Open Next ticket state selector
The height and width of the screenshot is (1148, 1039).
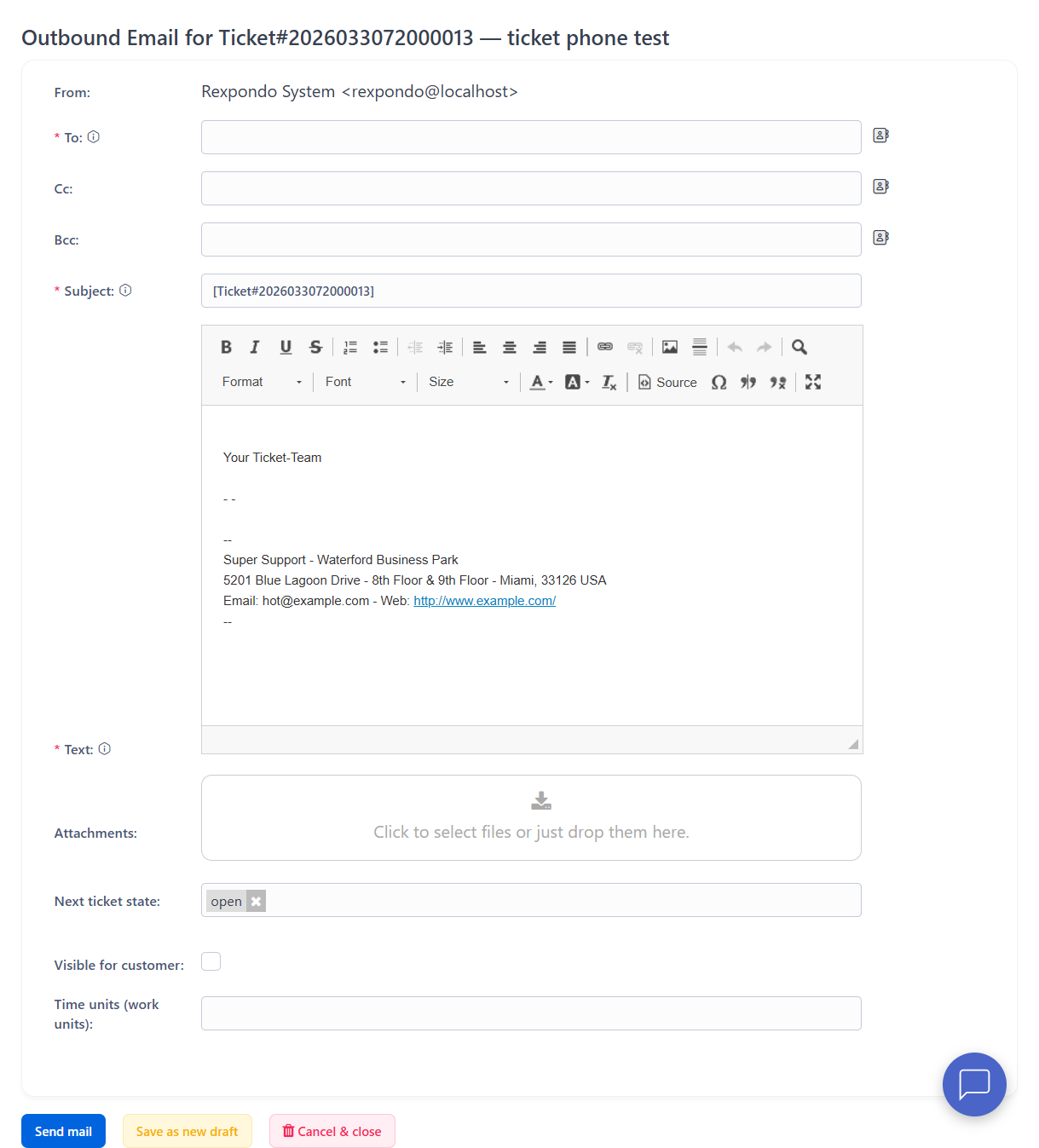(531, 900)
